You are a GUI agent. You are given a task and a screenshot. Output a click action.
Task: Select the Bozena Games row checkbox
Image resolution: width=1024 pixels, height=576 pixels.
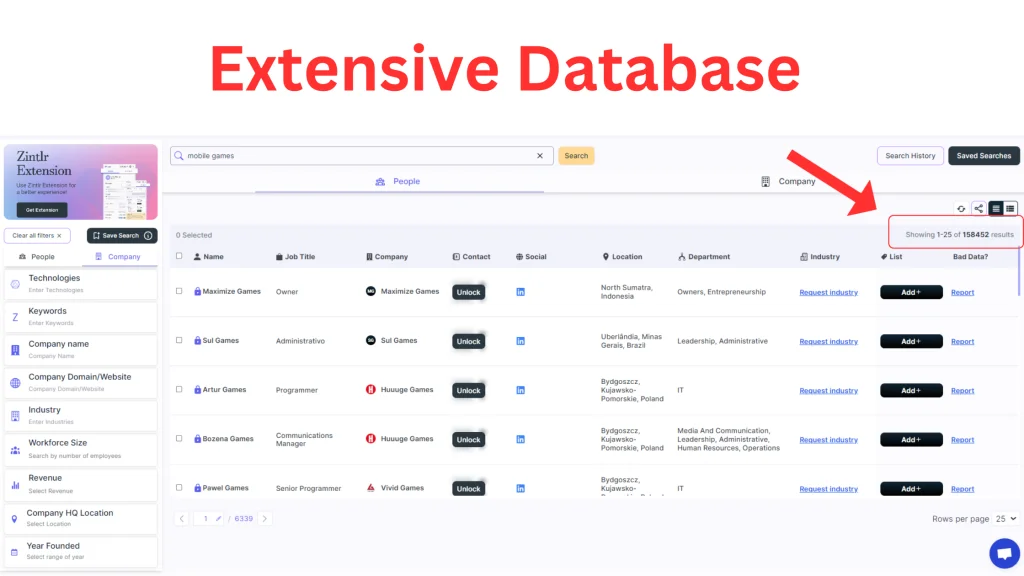click(180, 439)
